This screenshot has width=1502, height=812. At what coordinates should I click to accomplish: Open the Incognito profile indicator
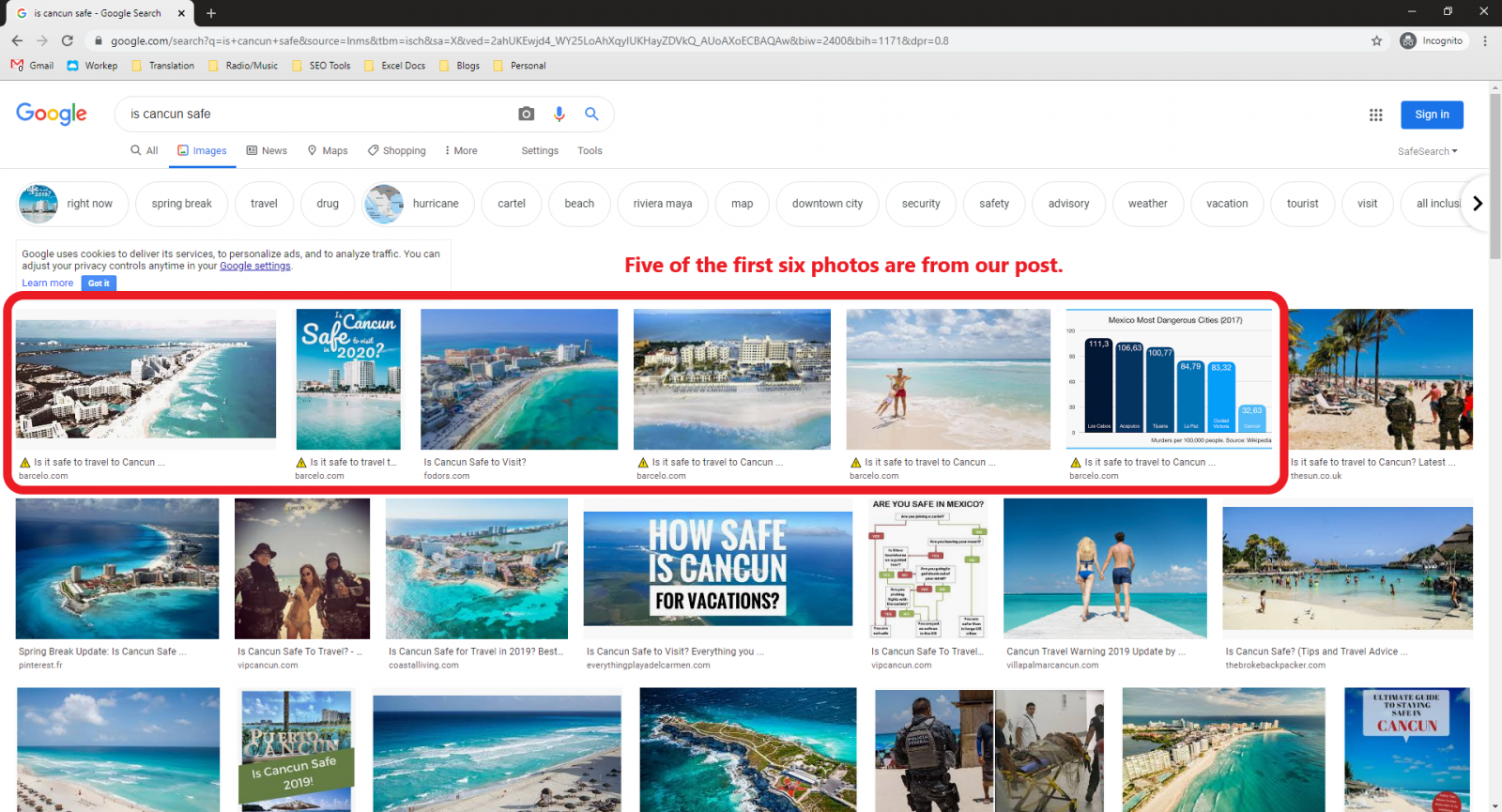[x=1432, y=40]
